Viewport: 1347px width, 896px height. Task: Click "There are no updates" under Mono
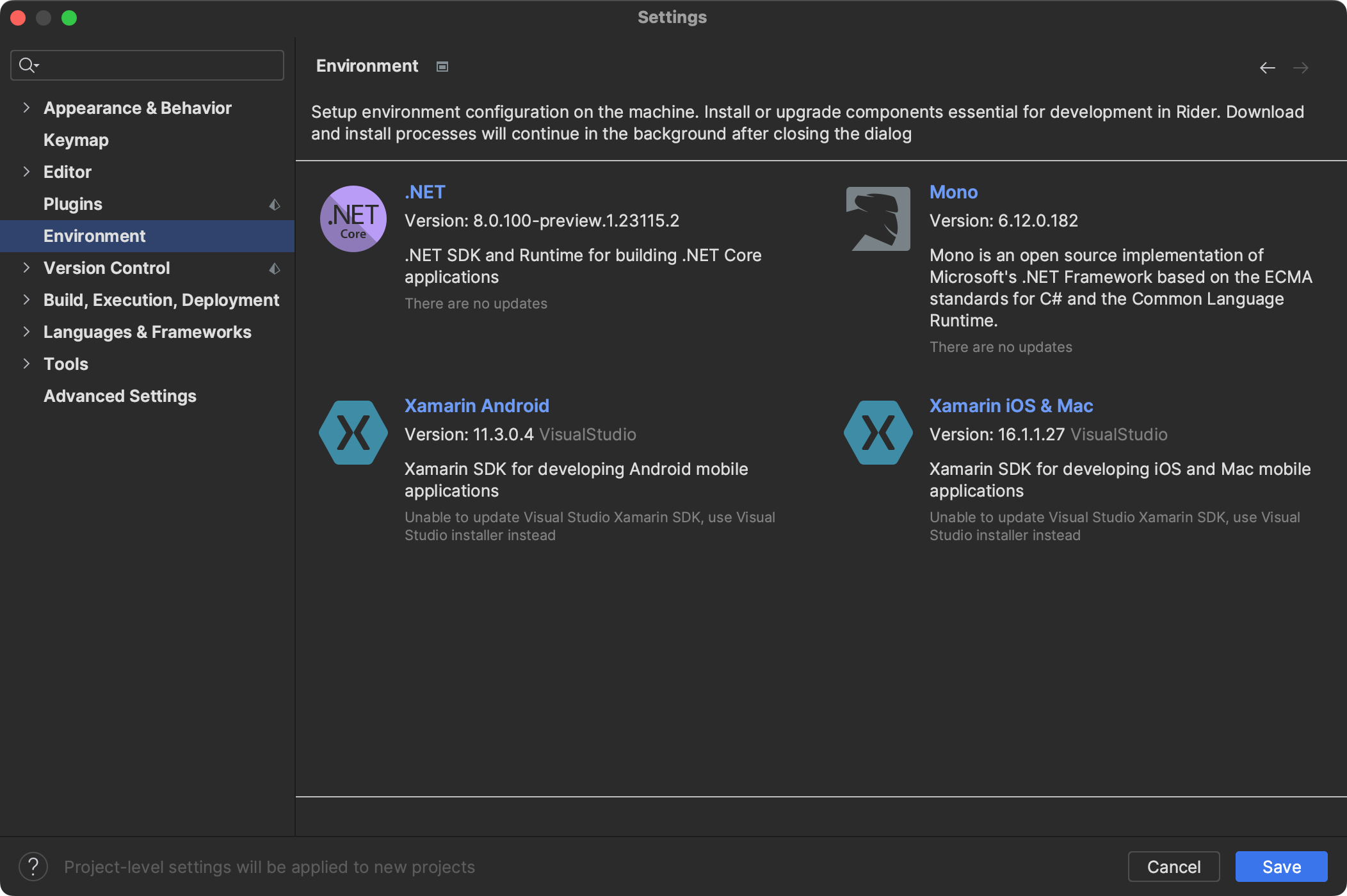(1001, 347)
